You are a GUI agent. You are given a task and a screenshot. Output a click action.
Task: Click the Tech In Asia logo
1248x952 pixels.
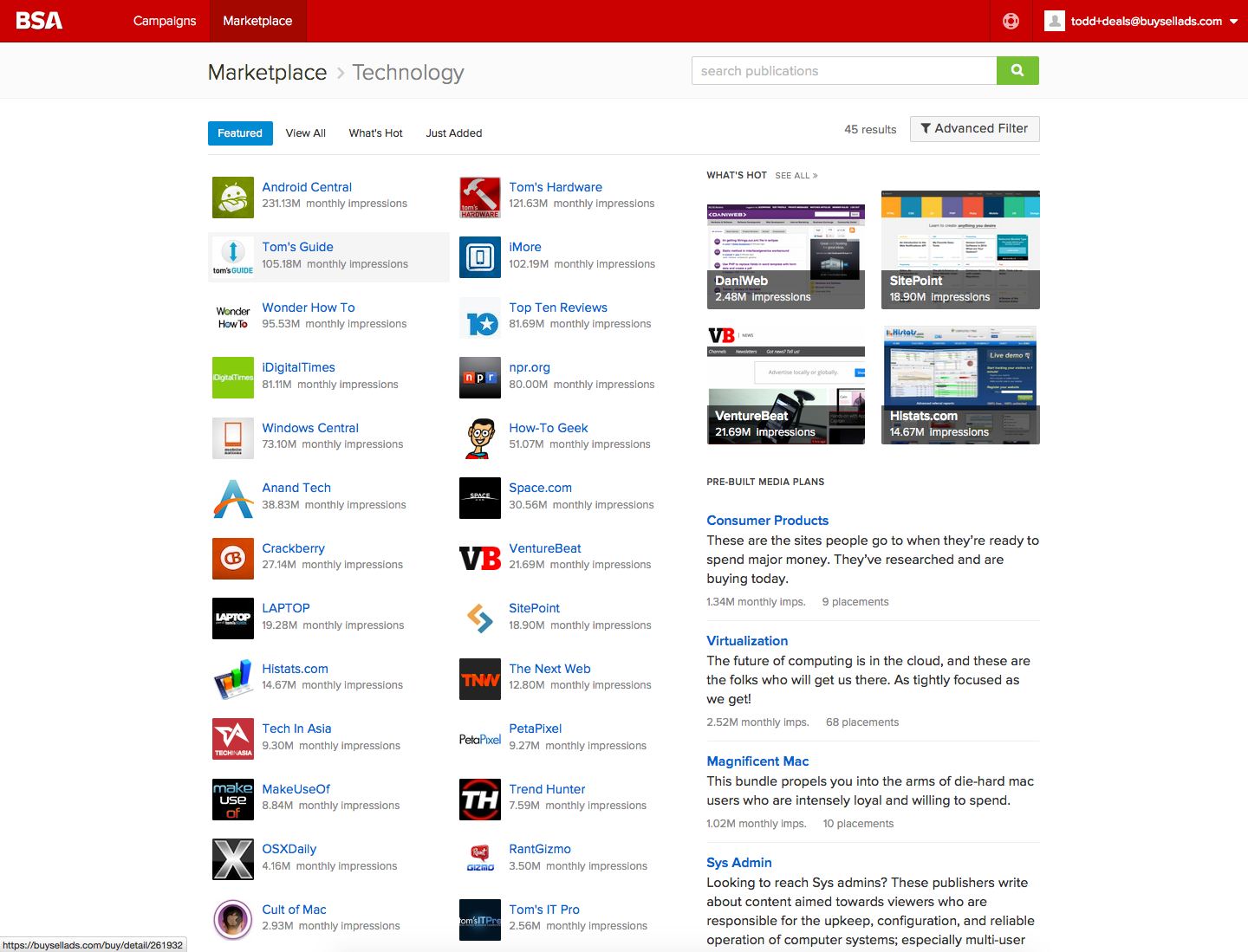233,739
